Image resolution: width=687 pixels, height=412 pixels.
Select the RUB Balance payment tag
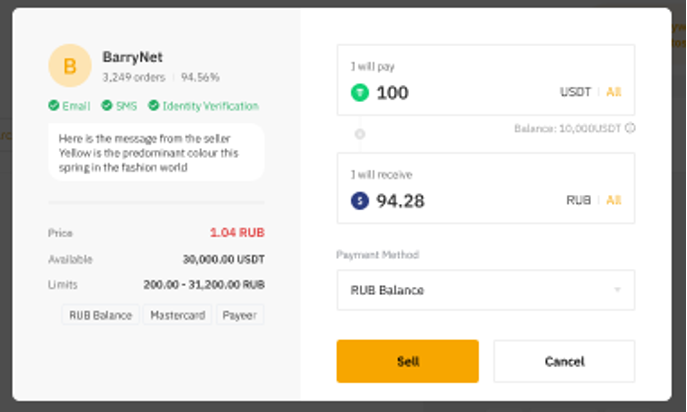[100, 315]
